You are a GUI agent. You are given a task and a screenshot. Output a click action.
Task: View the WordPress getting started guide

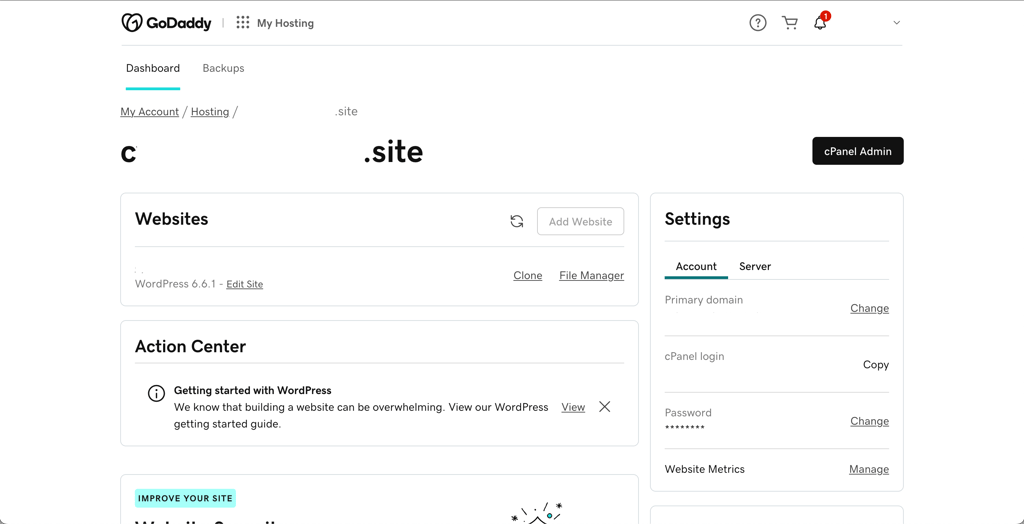click(x=573, y=407)
